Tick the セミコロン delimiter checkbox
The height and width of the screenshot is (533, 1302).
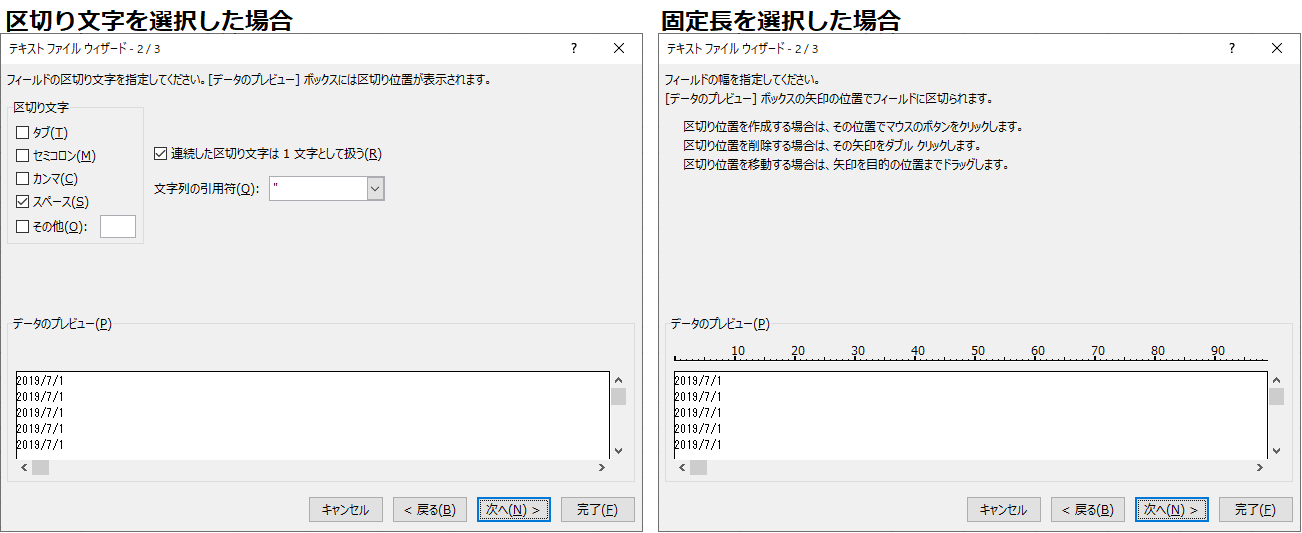pos(23,156)
